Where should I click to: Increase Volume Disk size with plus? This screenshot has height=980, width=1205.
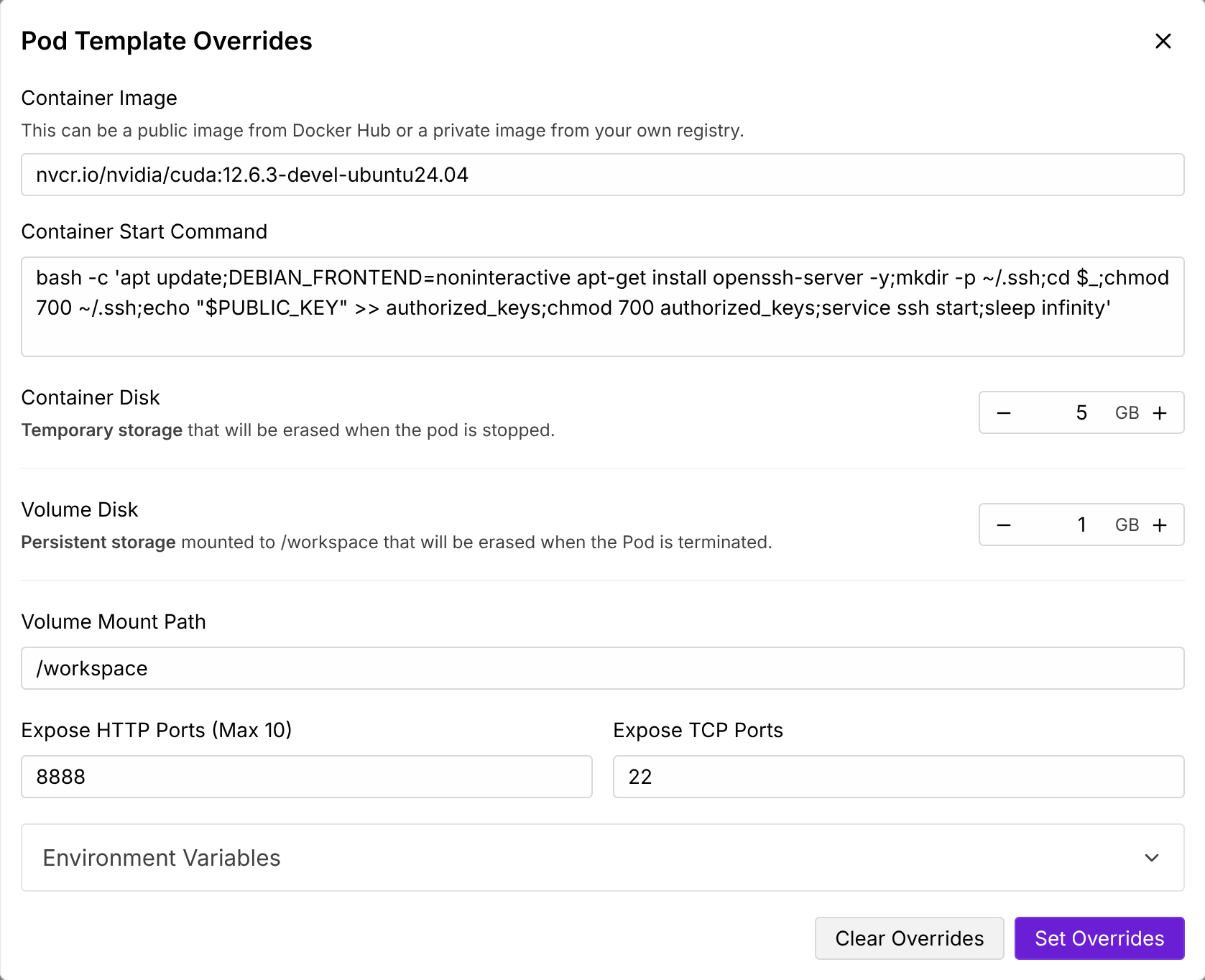tap(1160, 525)
